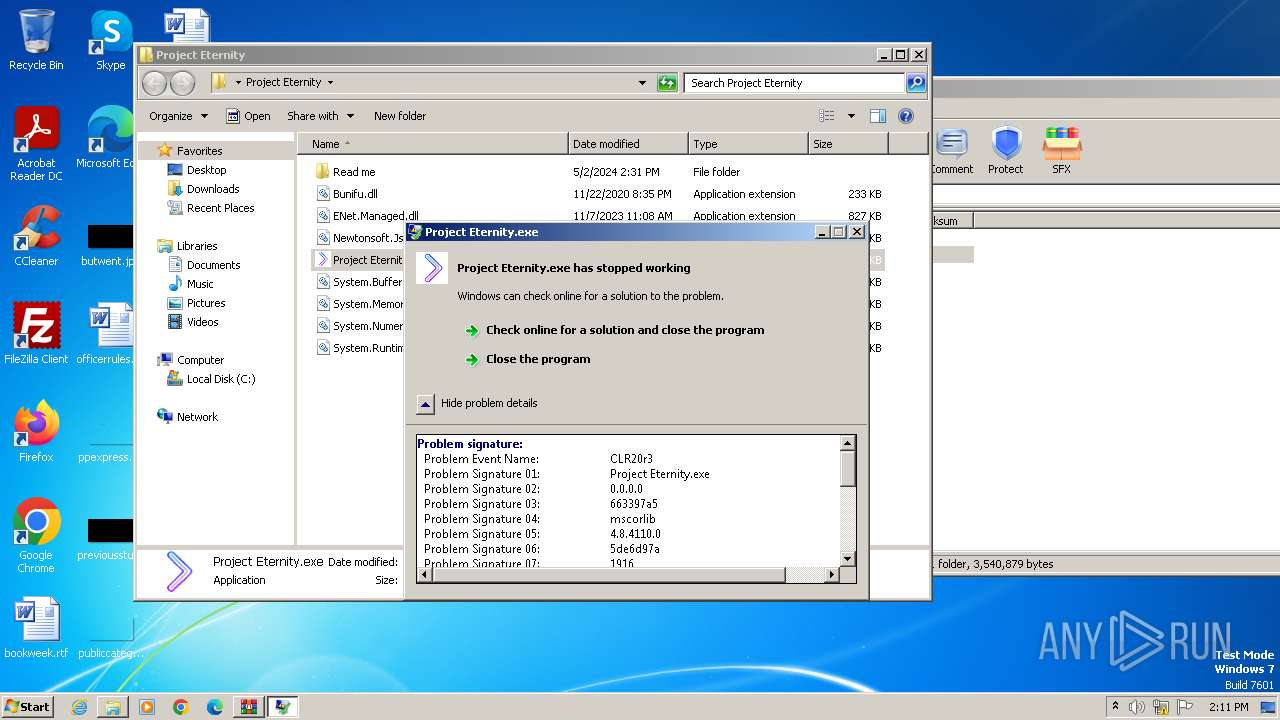The width and height of the screenshot is (1280, 720).
Task: Click the Start button
Action: 28,707
